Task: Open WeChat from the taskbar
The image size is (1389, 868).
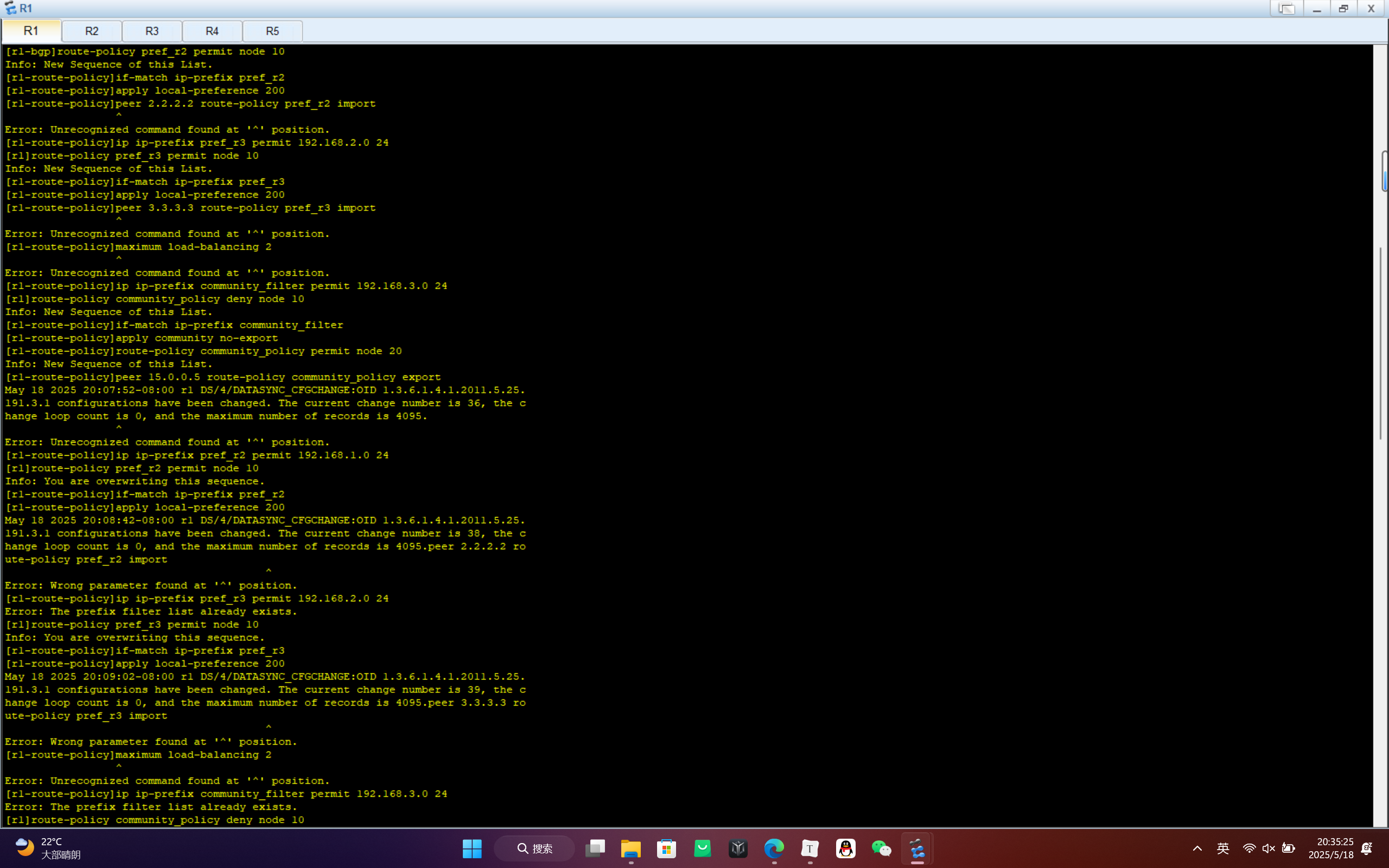Action: (x=881, y=848)
